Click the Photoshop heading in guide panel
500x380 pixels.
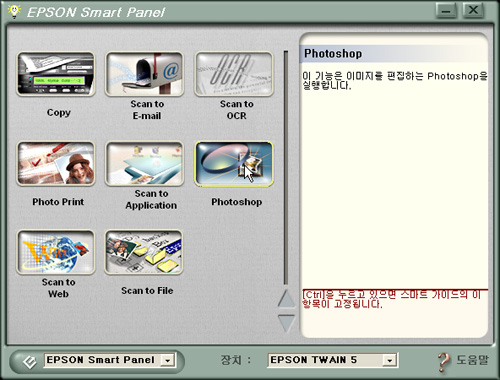point(333,53)
